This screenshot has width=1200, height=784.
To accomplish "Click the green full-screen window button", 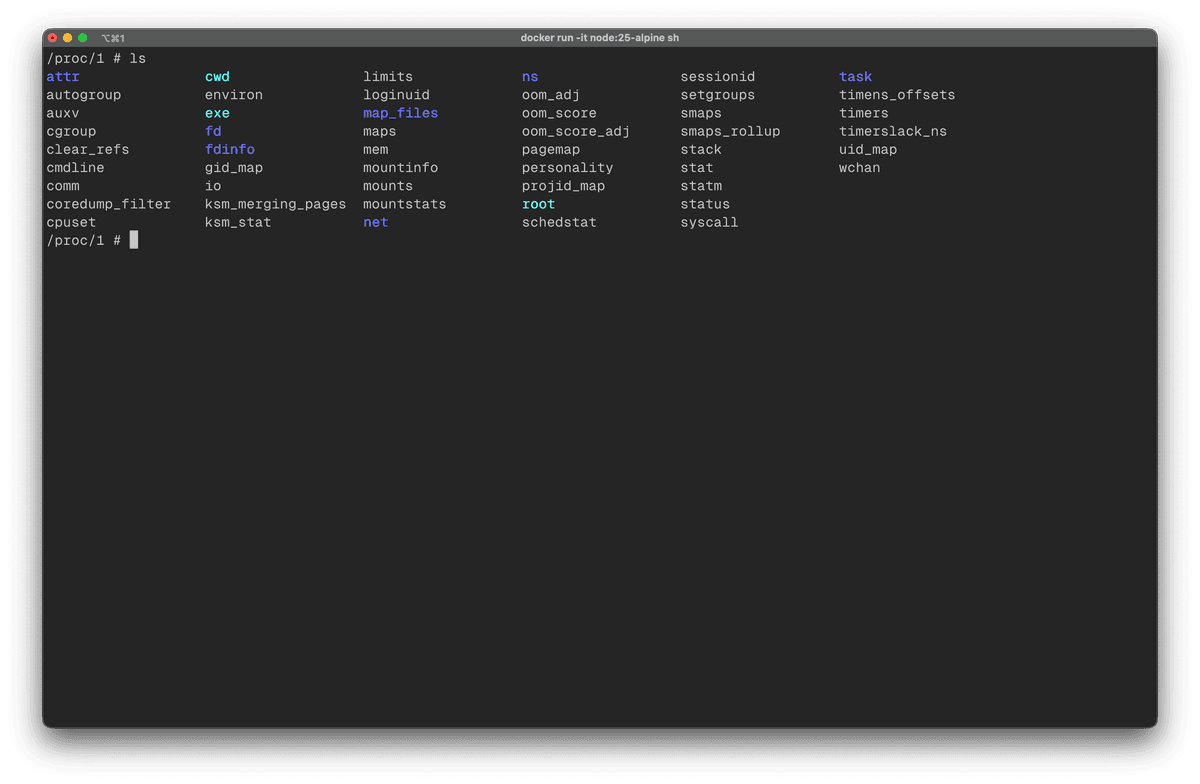I will pyautogui.click(x=83, y=38).
